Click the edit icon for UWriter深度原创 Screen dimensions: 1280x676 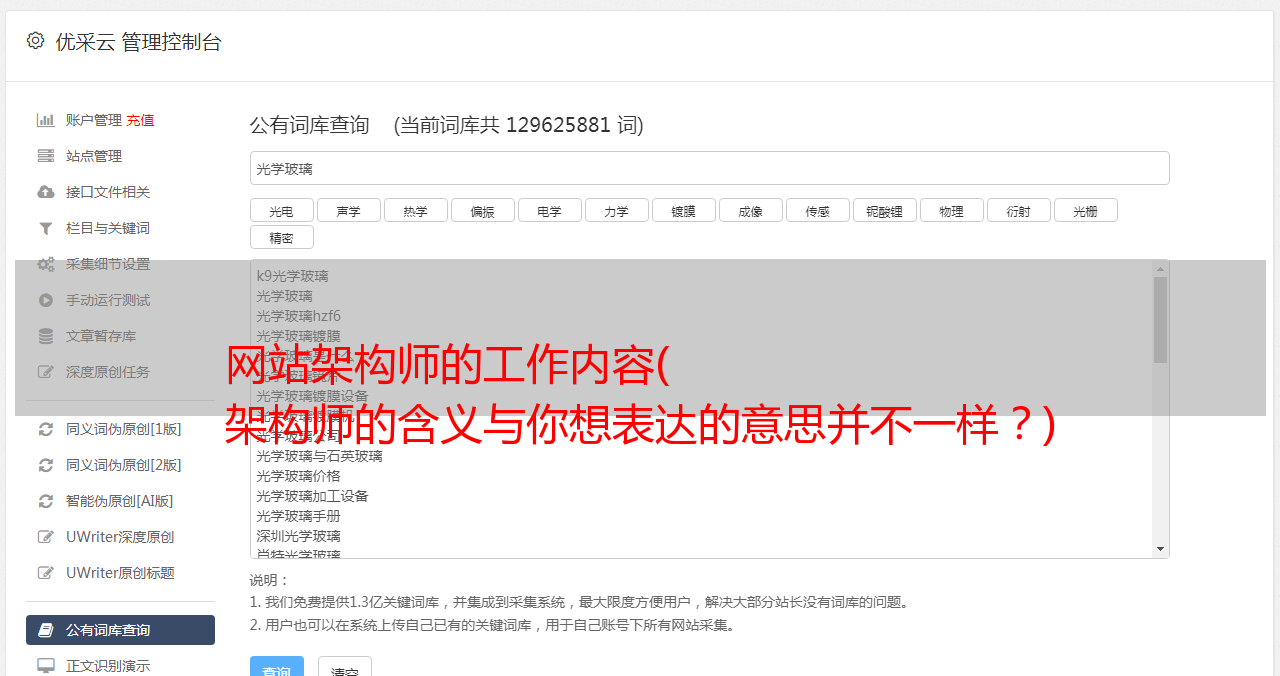click(x=46, y=537)
